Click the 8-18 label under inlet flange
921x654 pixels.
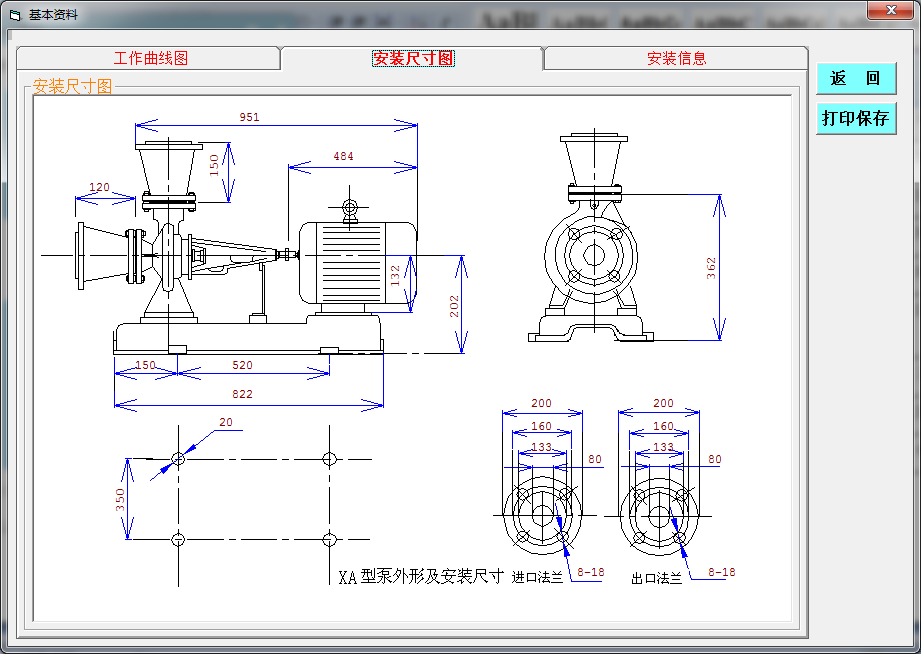pyautogui.click(x=590, y=572)
